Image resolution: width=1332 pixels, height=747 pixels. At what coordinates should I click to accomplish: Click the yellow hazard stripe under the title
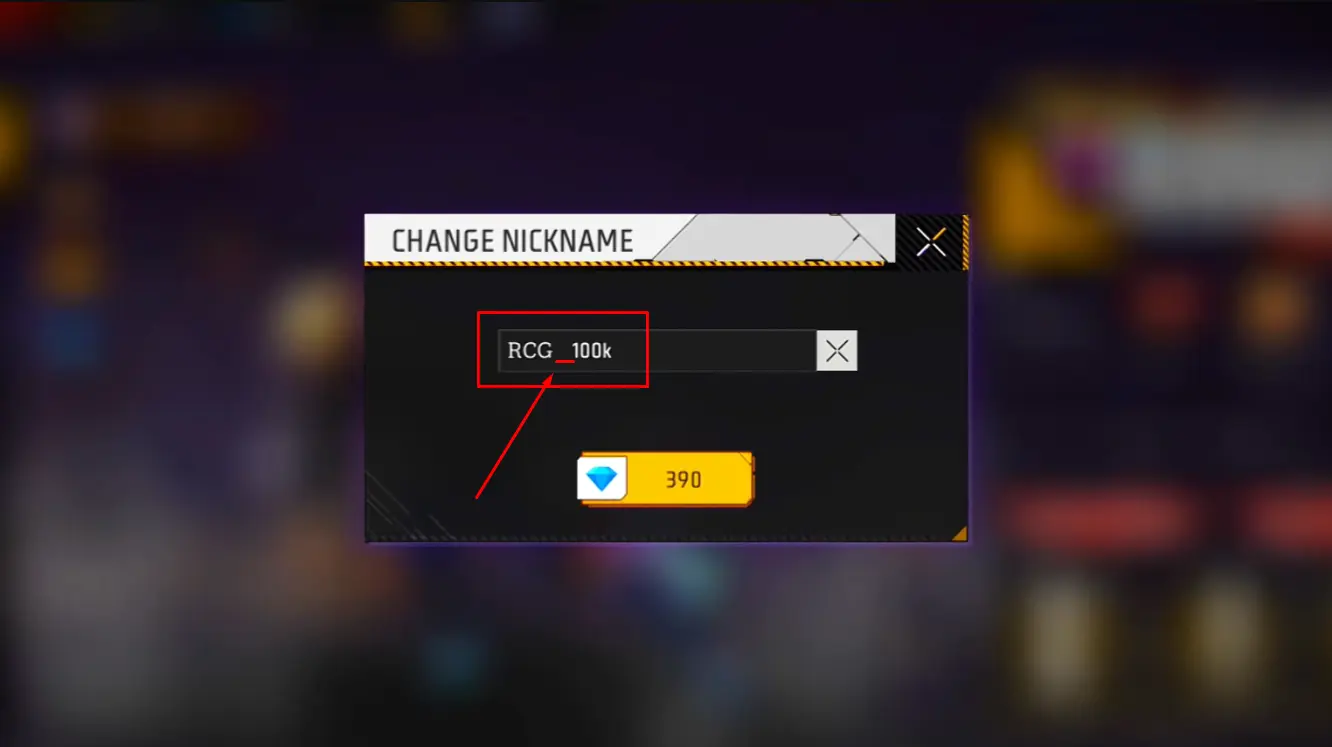tap(625, 263)
